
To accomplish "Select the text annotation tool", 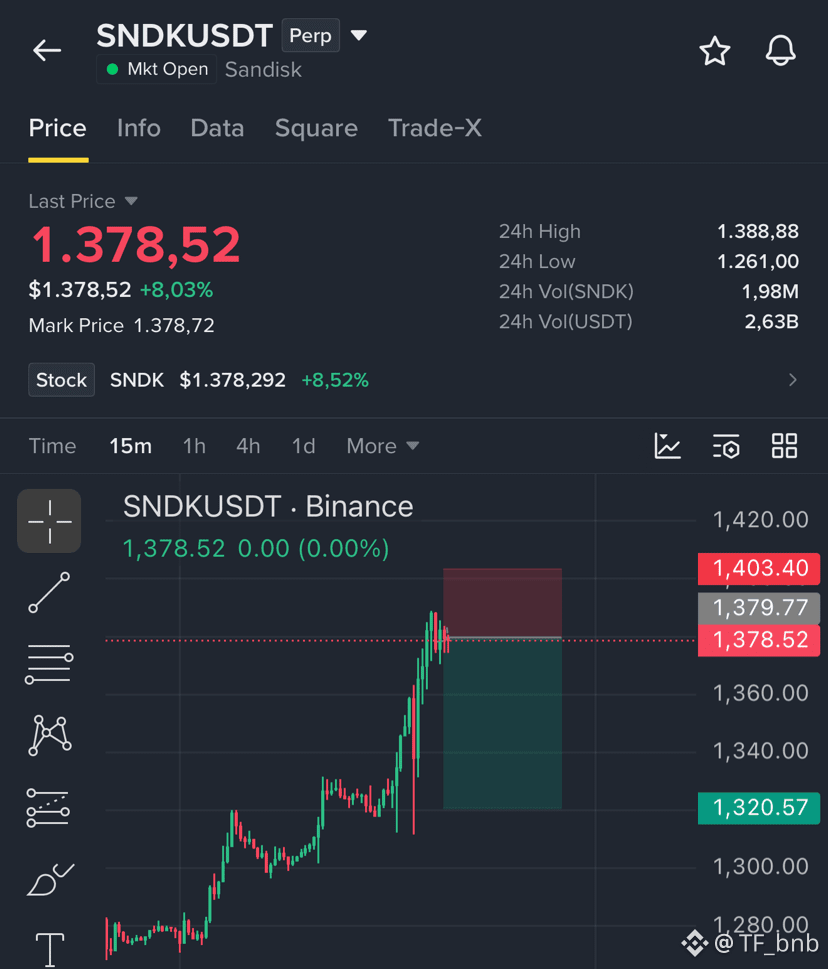I will [x=49, y=949].
